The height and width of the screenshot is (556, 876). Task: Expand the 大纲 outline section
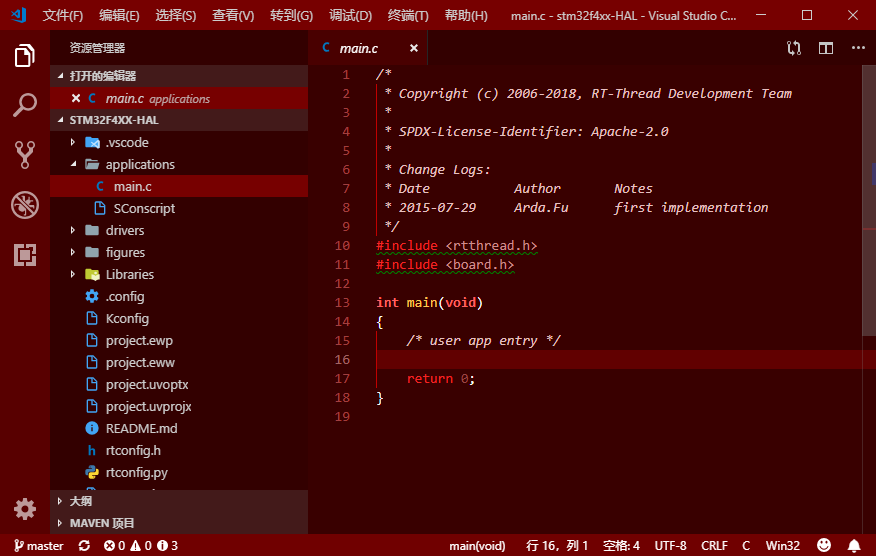tap(179, 501)
